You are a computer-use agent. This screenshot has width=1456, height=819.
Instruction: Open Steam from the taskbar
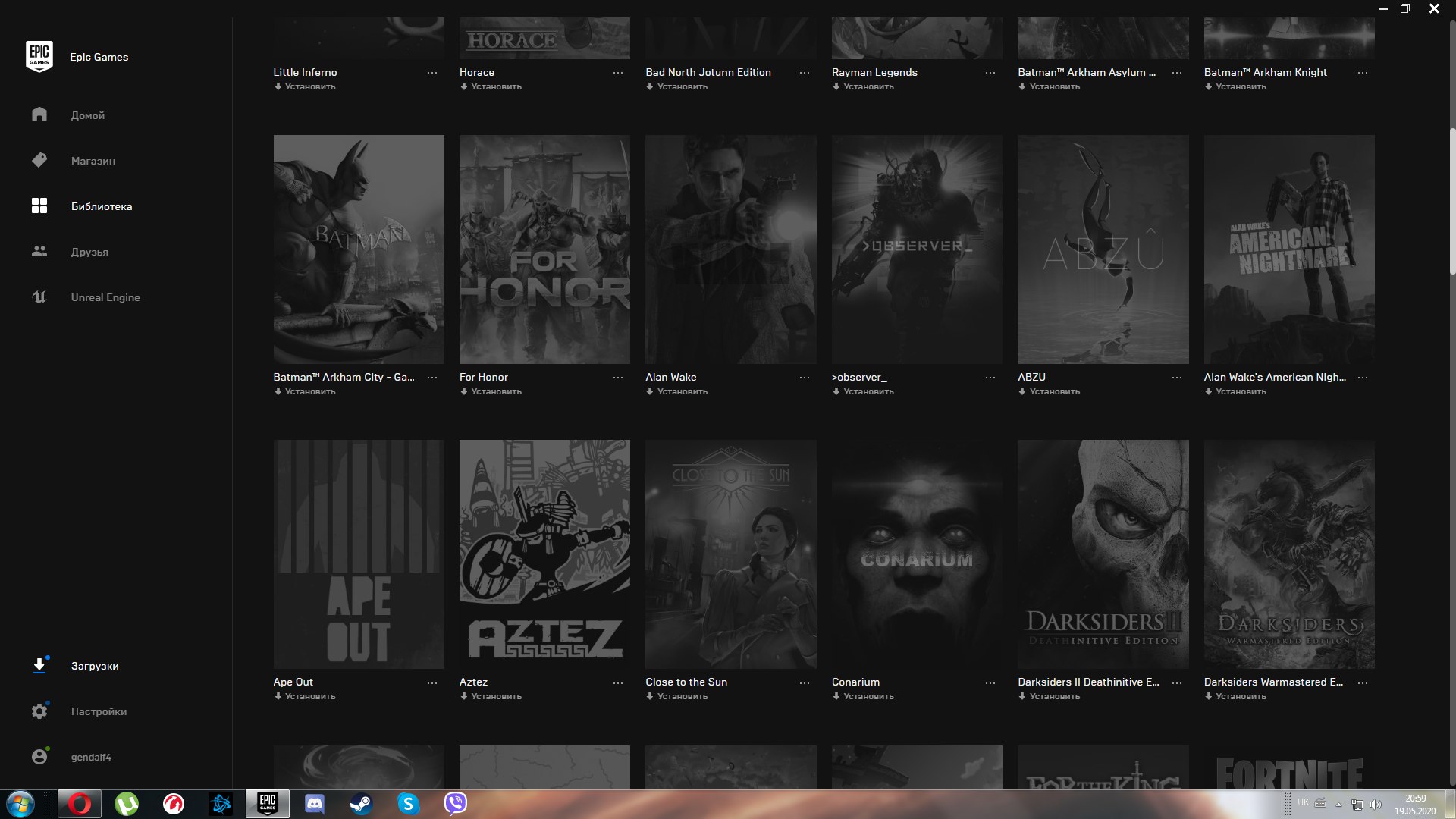(x=361, y=804)
